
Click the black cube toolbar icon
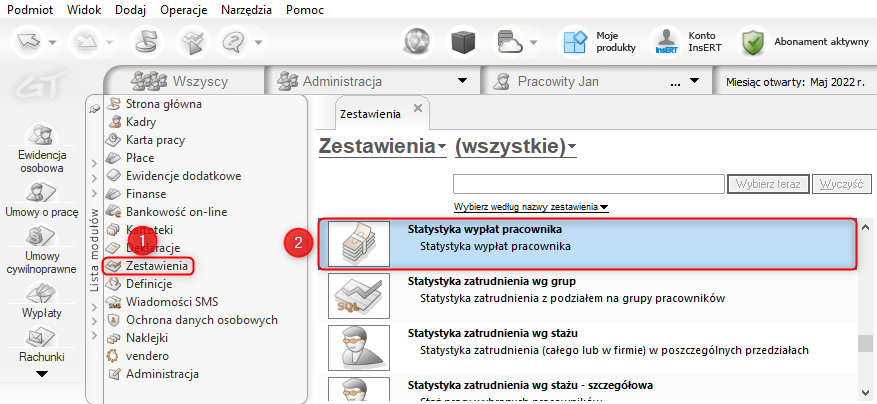(x=462, y=41)
